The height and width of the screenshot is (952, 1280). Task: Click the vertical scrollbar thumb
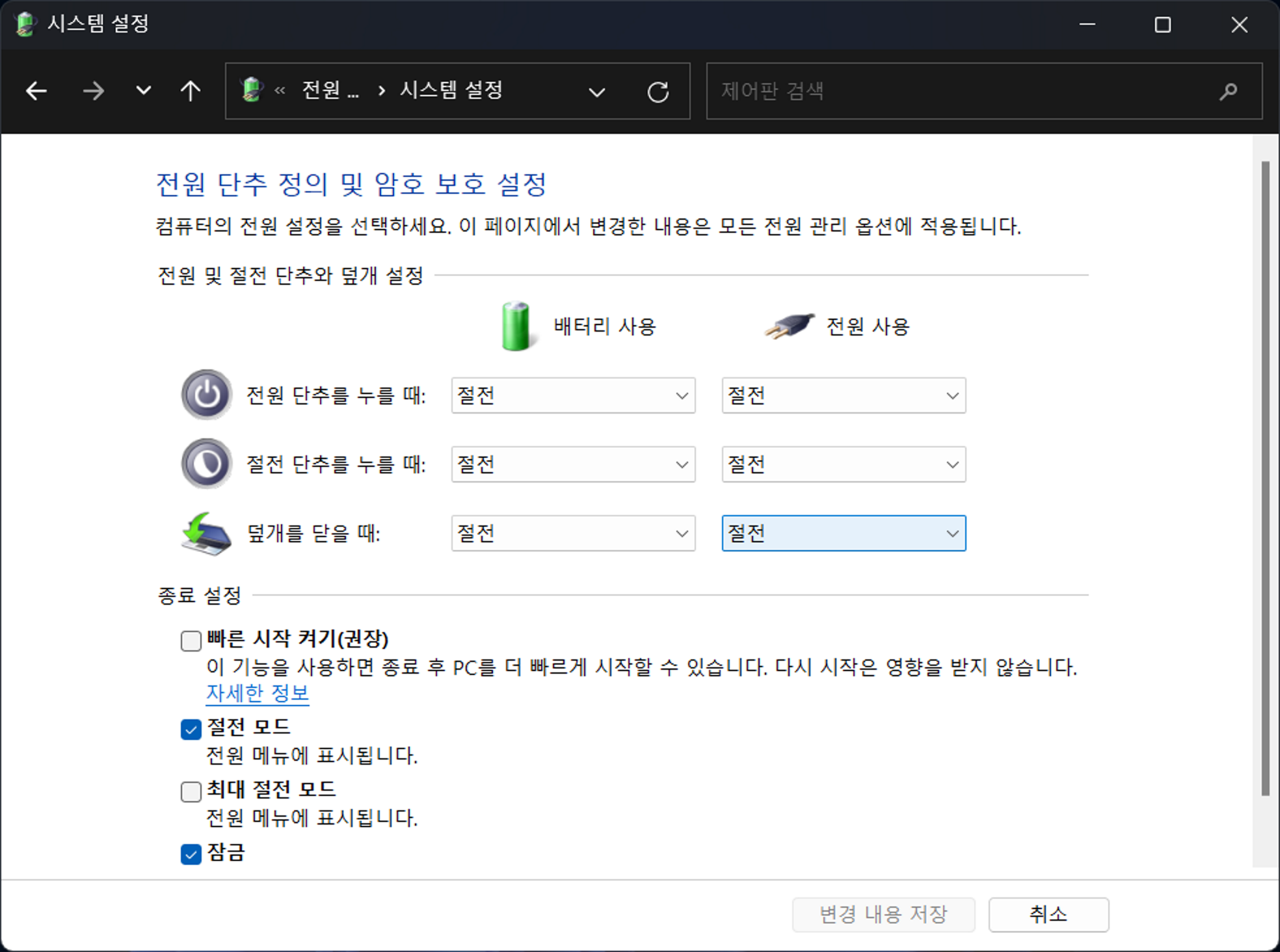point(1265,478)
